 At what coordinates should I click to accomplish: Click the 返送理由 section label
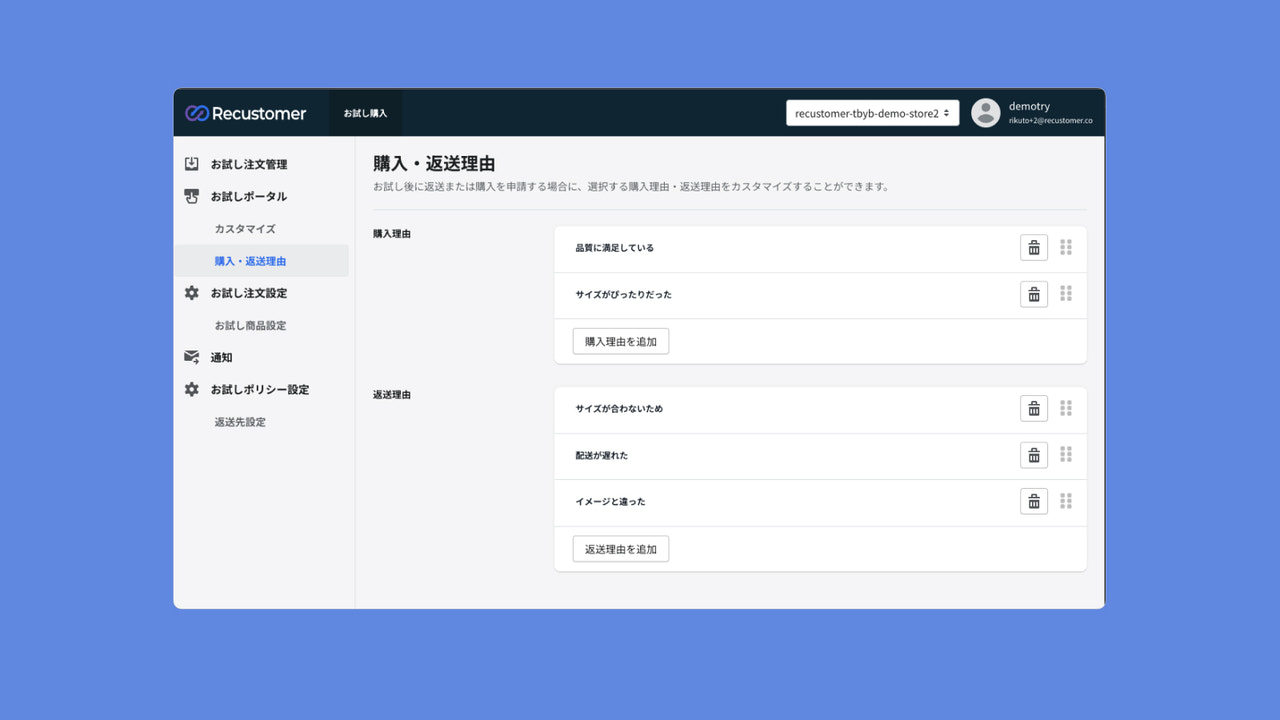pyautogui.click(x=392, y=395)
